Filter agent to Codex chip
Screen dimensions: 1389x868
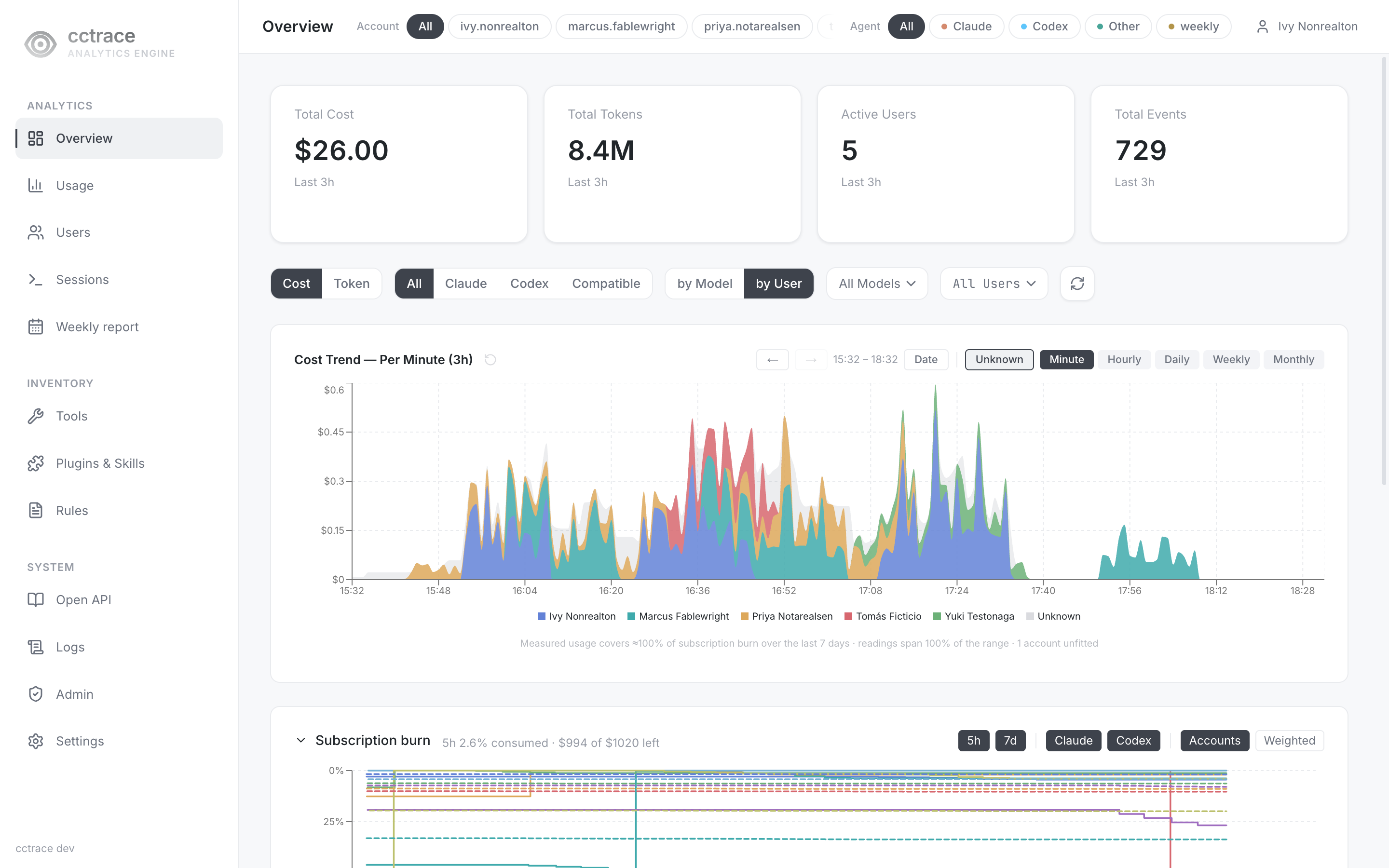1044,27
